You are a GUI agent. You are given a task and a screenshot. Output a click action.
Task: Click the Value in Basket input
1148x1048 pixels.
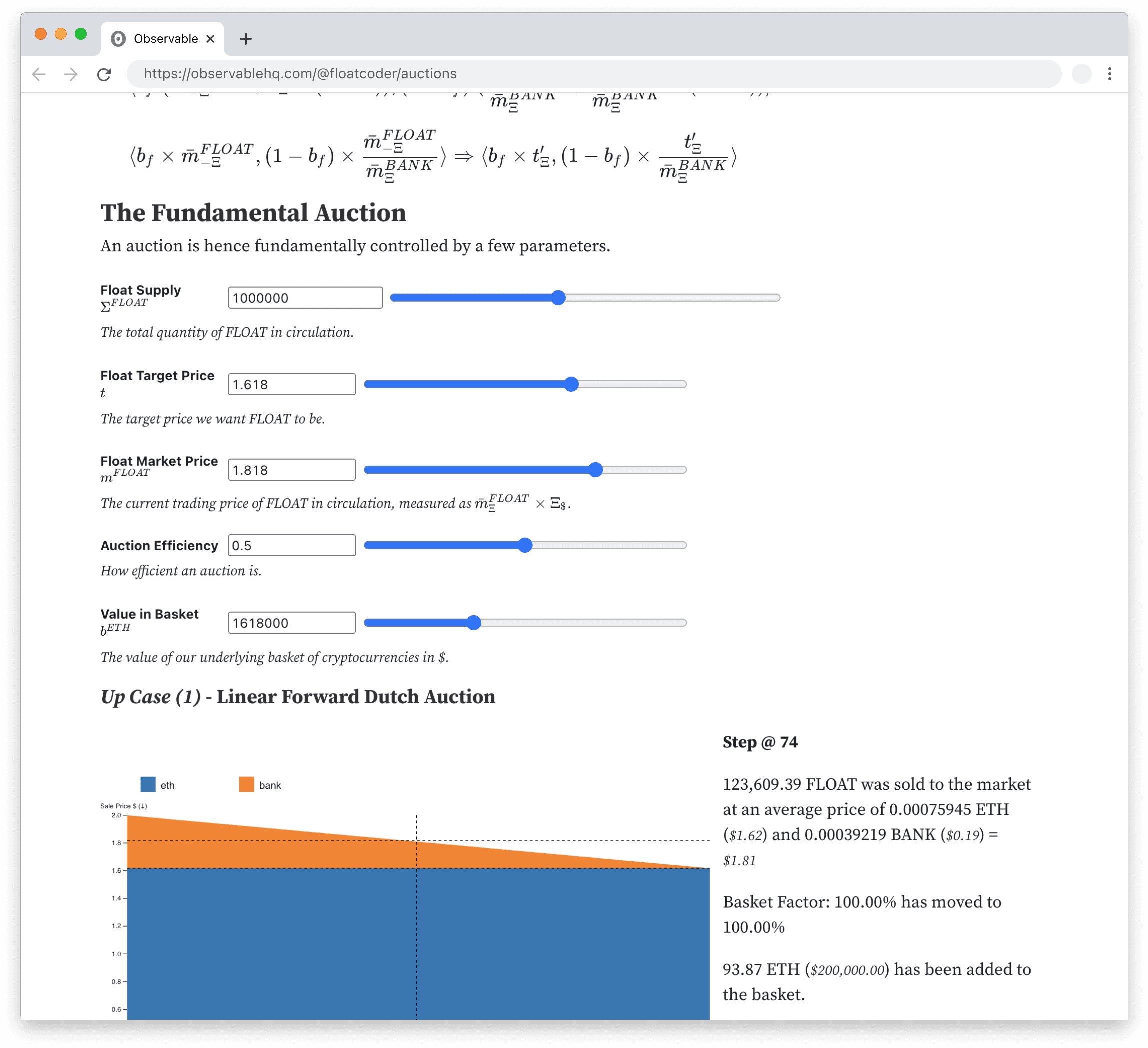click(x=291, y=623)
